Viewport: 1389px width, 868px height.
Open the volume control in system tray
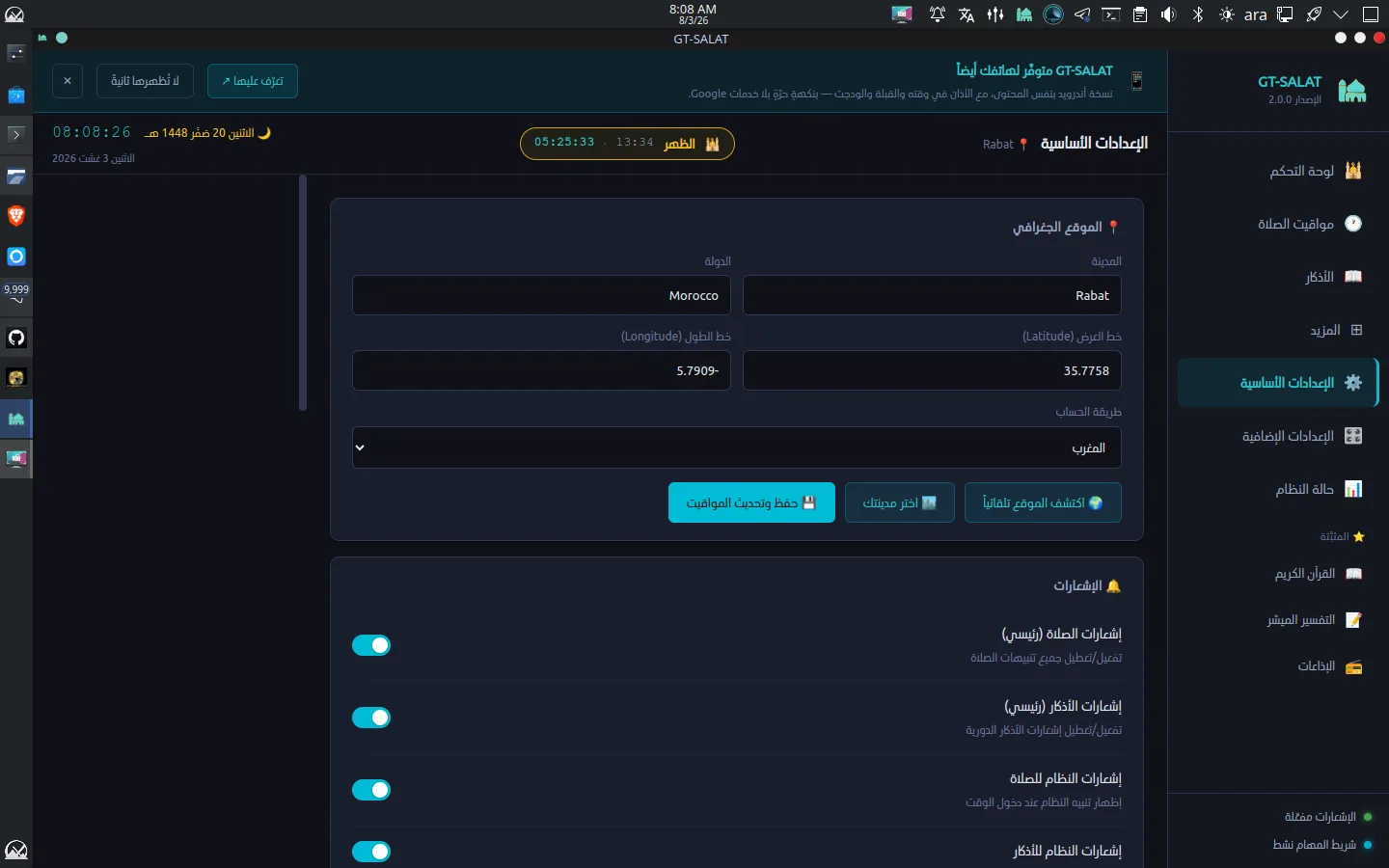click(1169, 14)
